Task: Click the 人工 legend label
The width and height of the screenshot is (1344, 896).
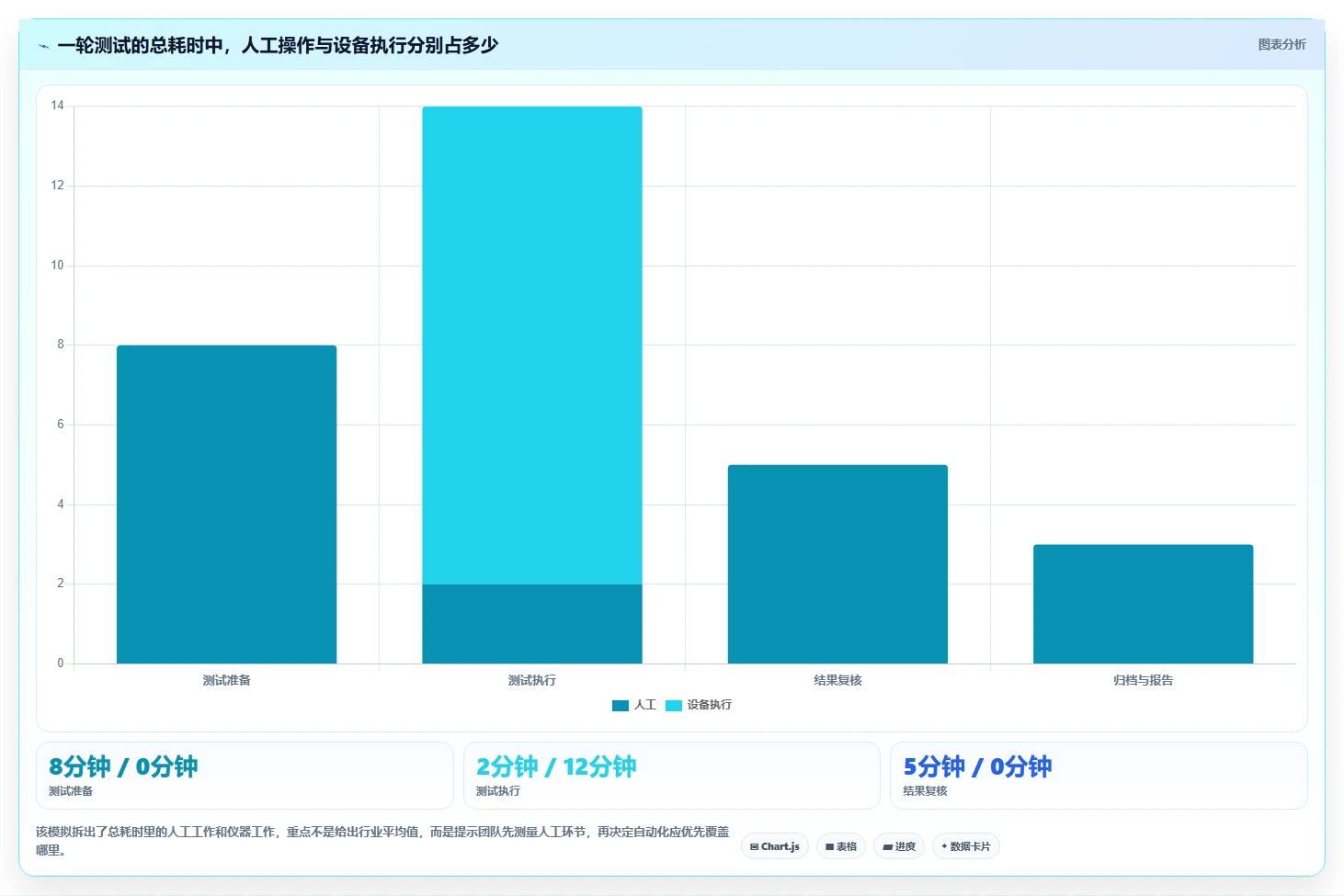Action: (645, 705)
